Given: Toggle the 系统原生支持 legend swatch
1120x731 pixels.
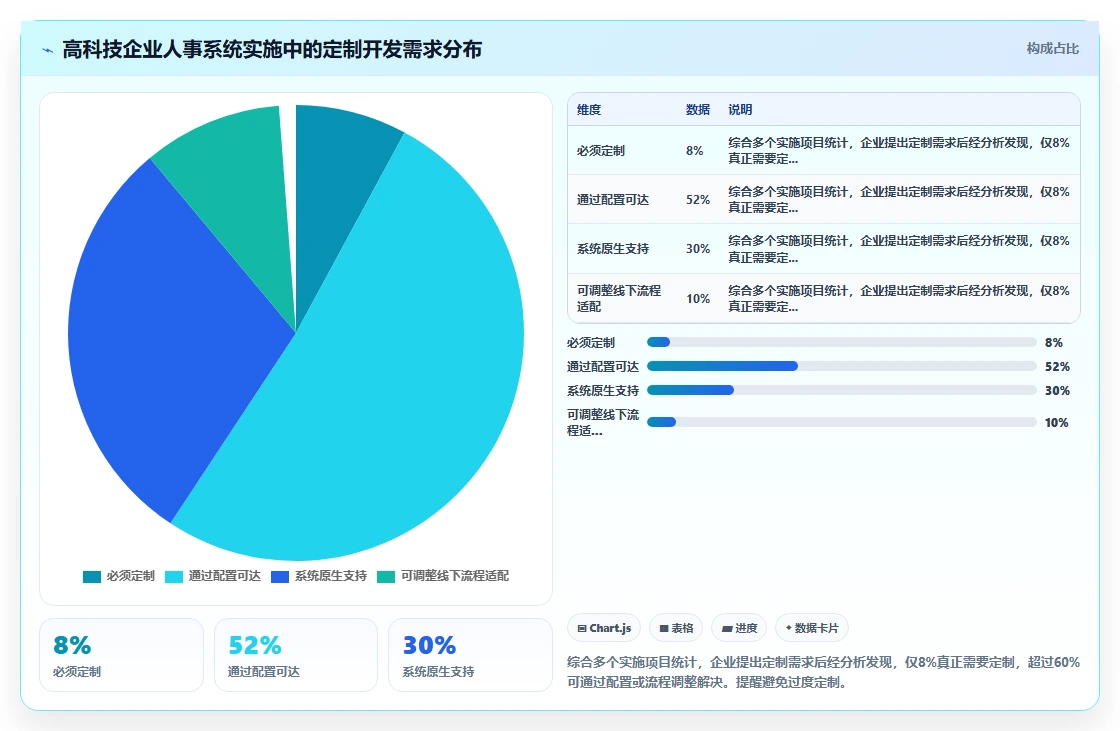Looking at the screenshot, I should [280, 577].
